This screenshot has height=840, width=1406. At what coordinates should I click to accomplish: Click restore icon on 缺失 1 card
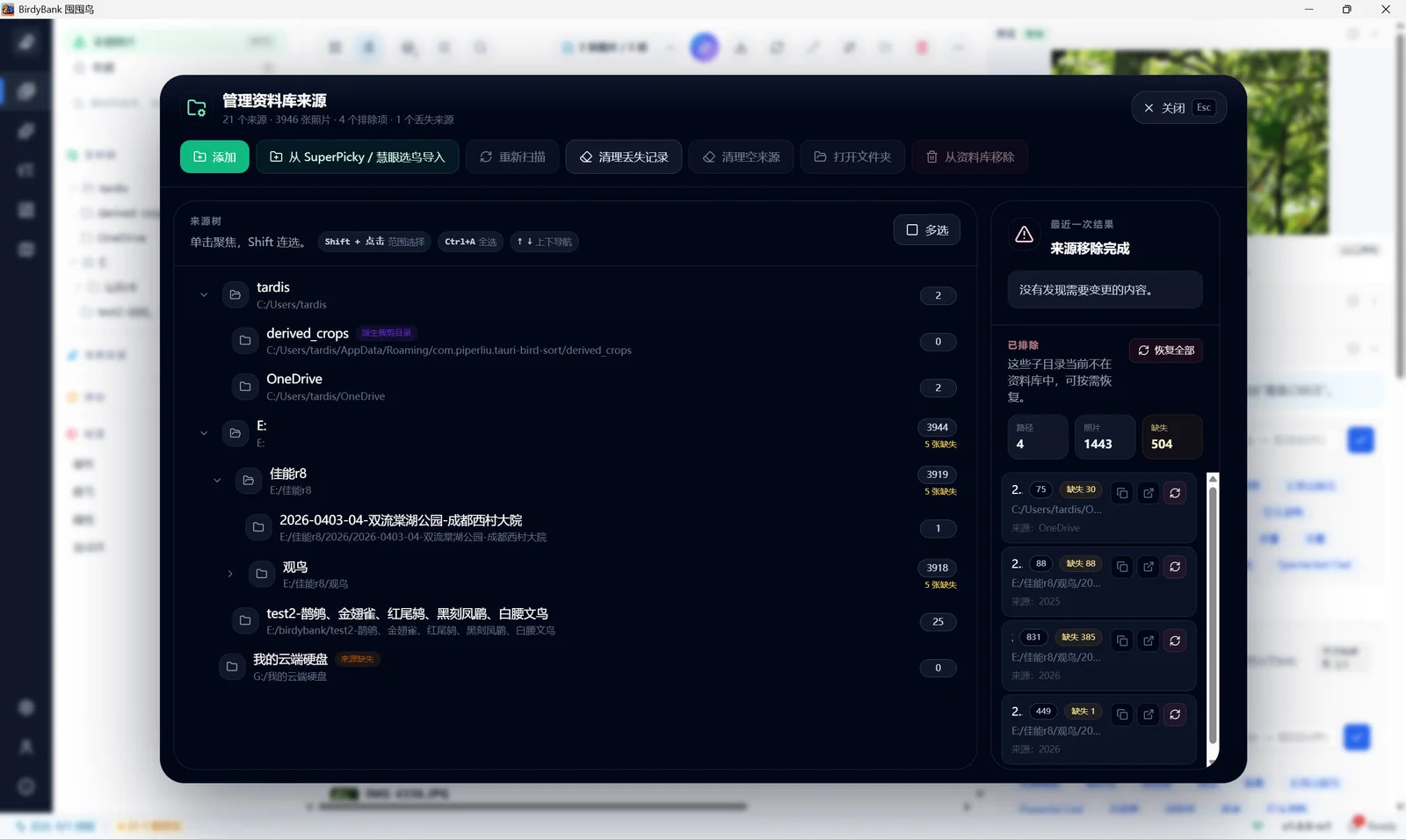click(1175, 714)
